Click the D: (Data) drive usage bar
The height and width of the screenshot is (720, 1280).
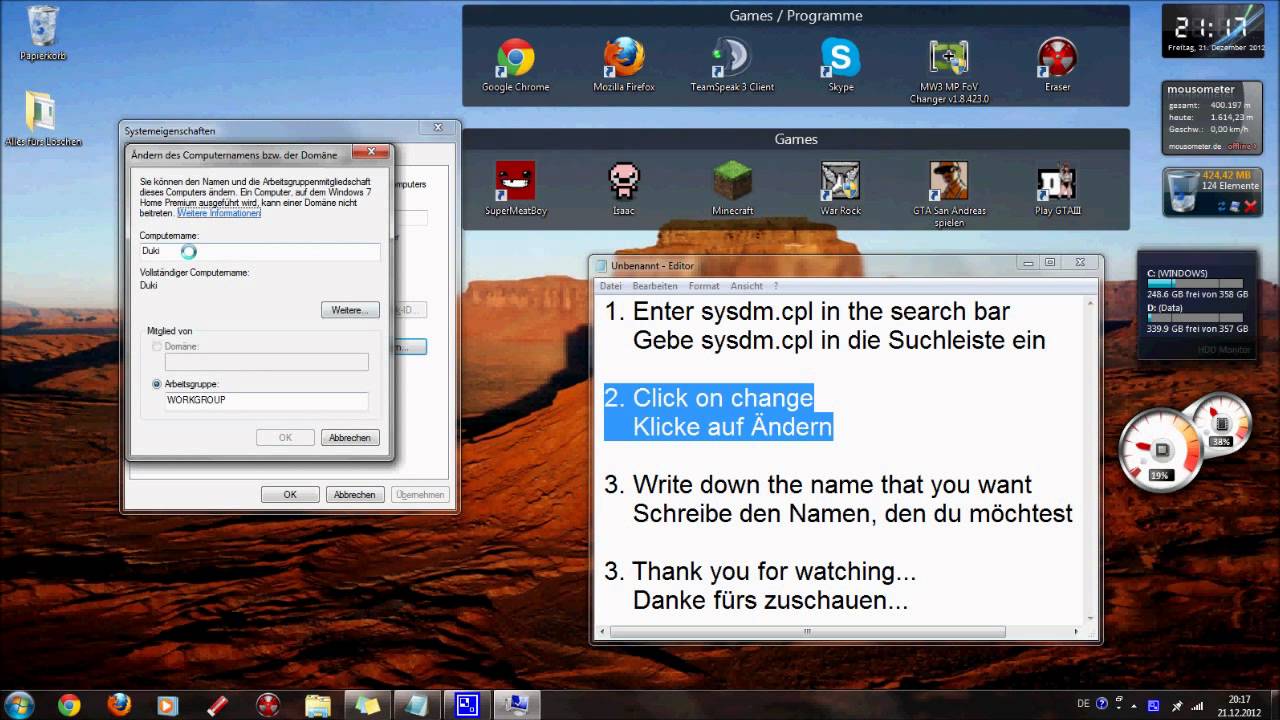click(x=1195, y=318)
